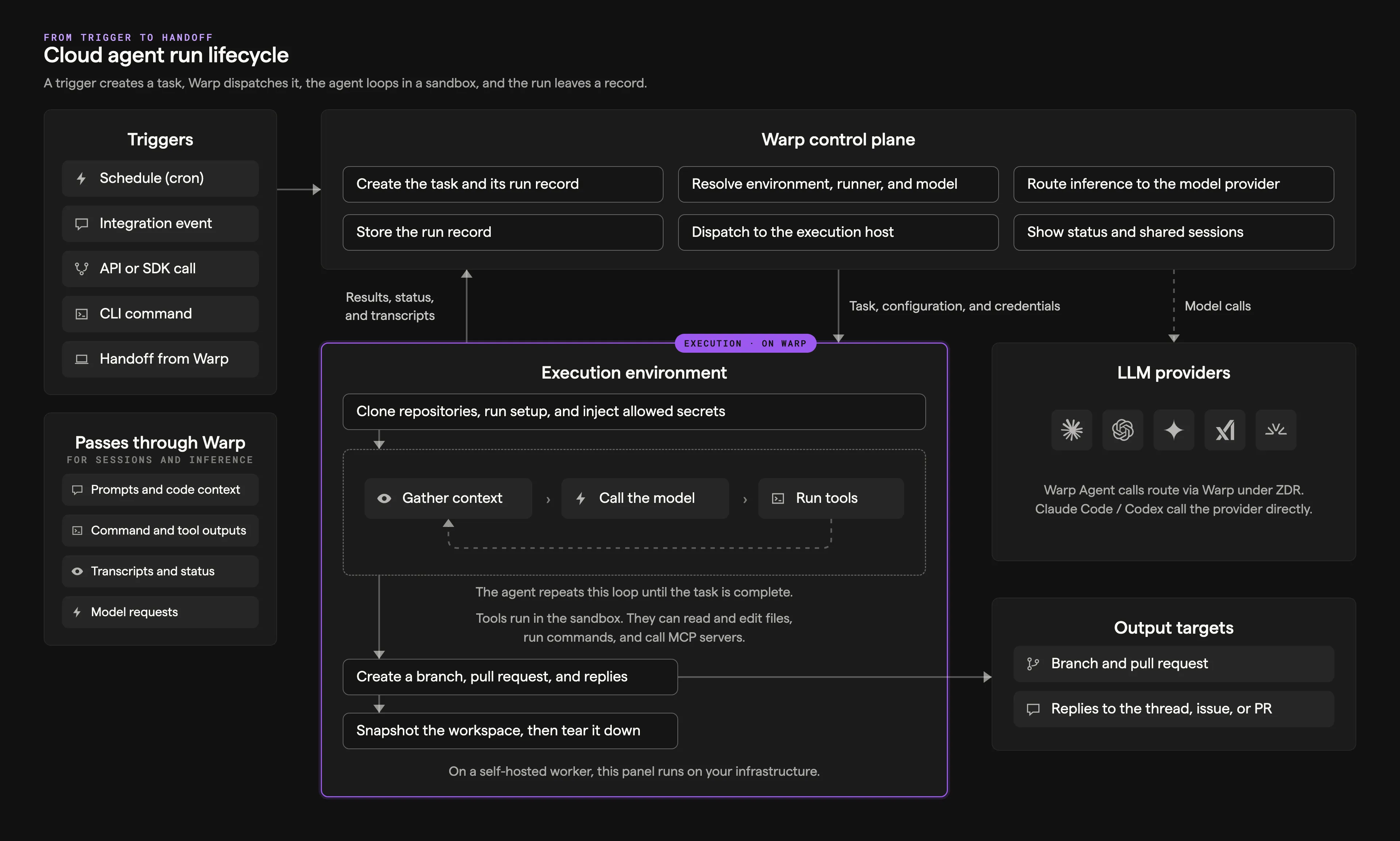Click the Warp Agent calls route via Warp note
1400x841 pixels.
[x=1174, y=500]
